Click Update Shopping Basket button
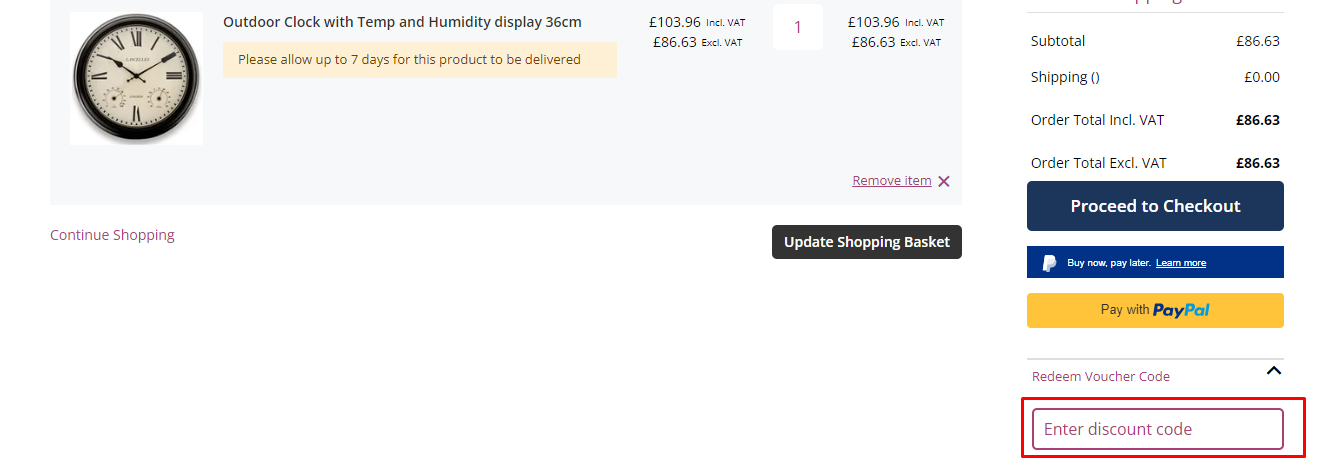Screen dimensions: 1317x469 [x=867, y=242]
